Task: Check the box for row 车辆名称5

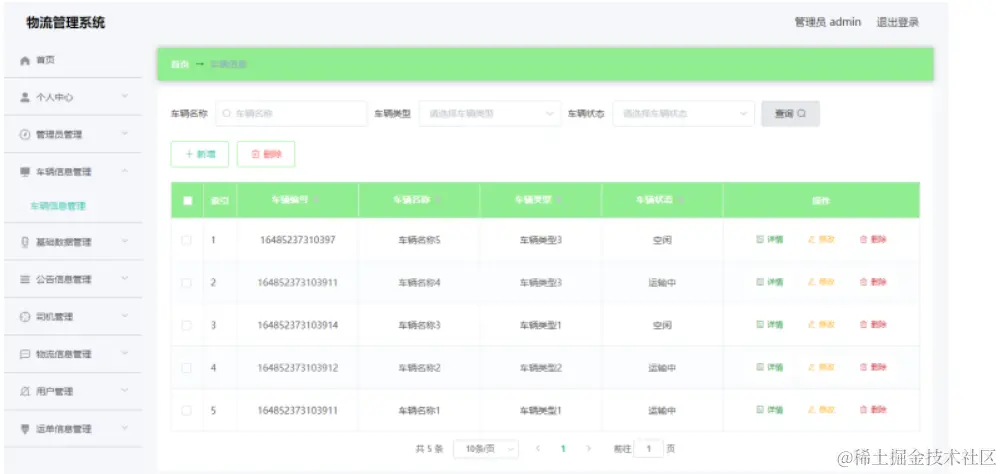Action: [x=186, y=241]
